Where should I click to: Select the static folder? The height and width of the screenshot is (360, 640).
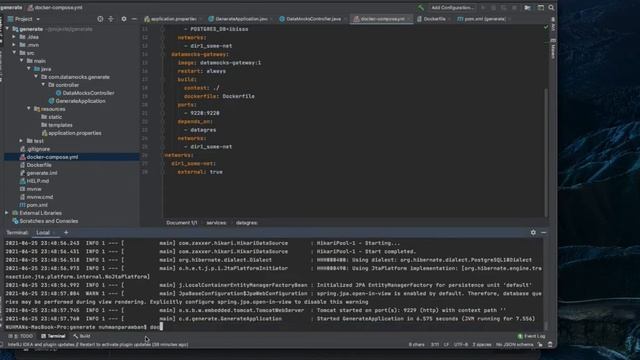[51, 117]
